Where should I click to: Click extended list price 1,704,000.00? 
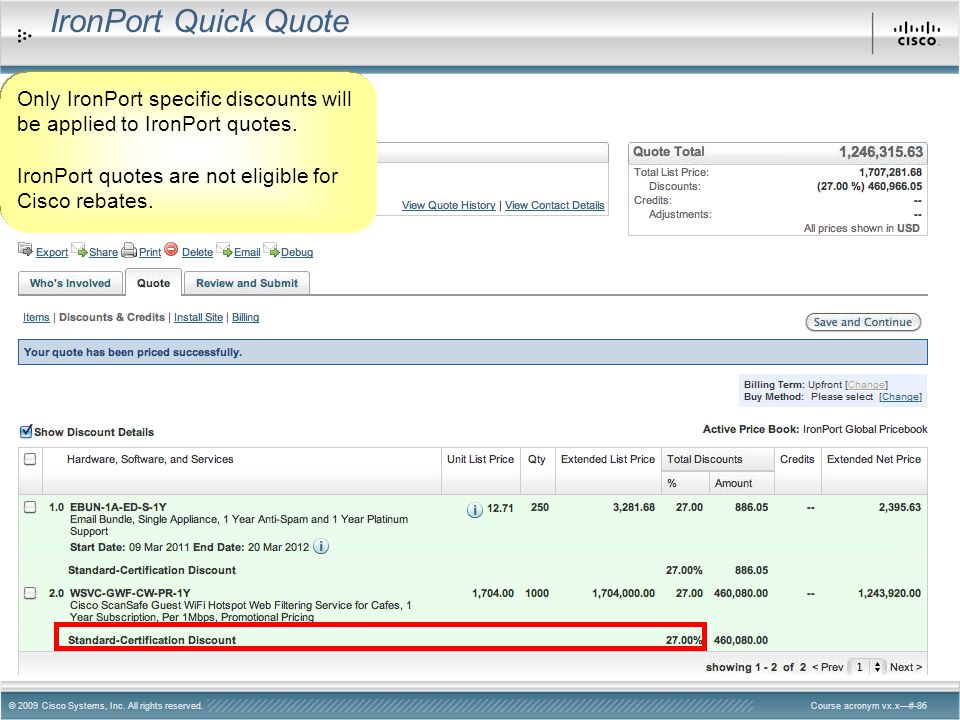tap(623, 593)
